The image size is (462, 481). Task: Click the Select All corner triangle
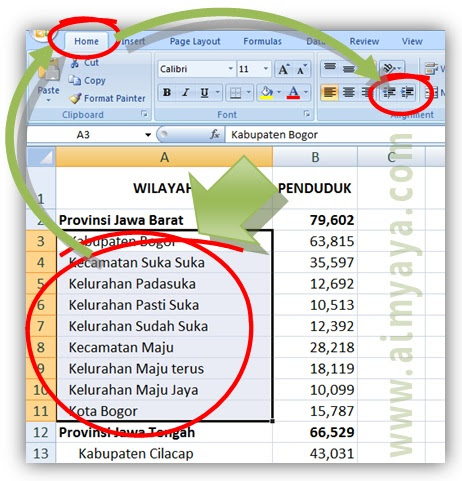[x=41, y=157]
